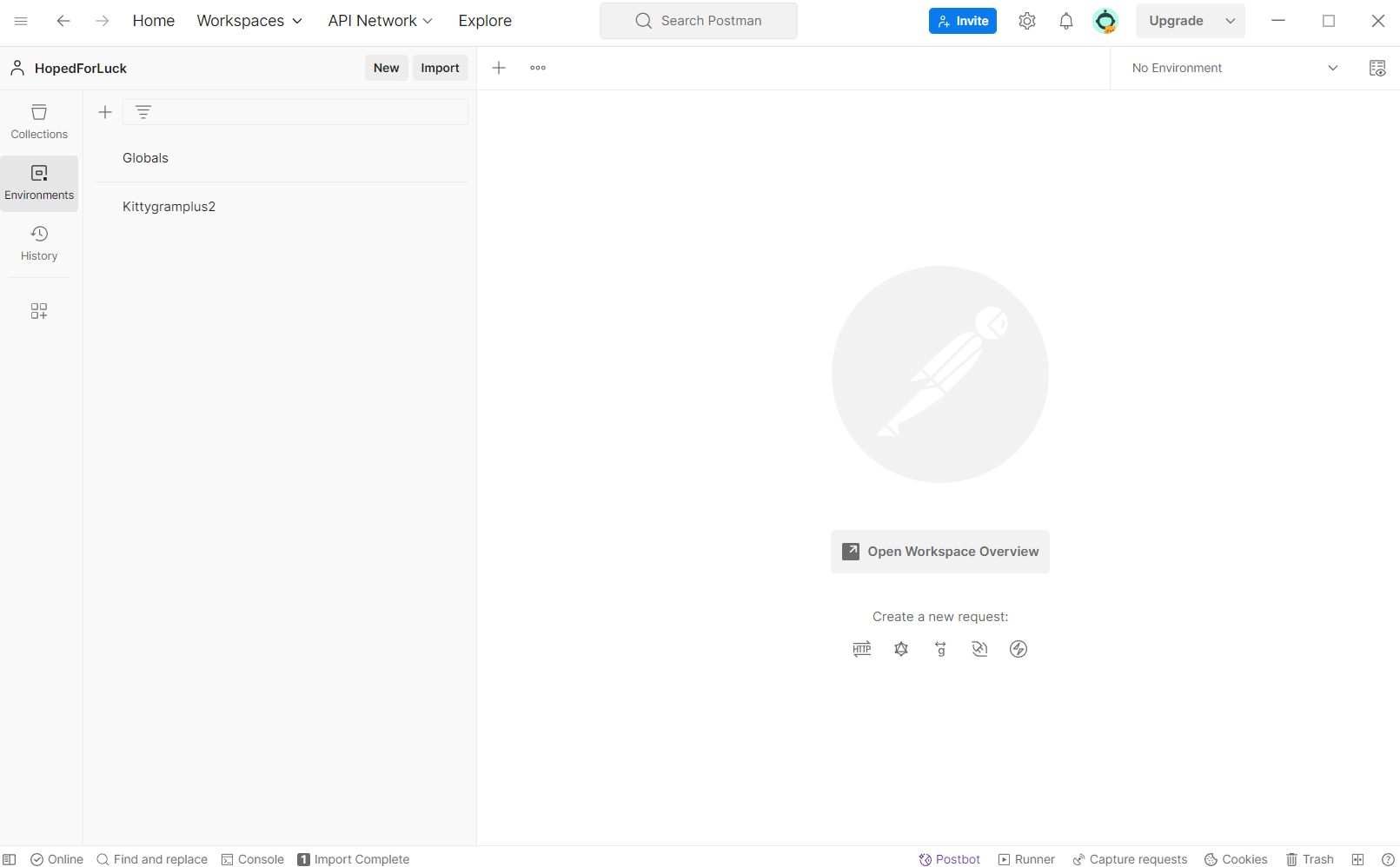Screen dimensions: 1400x867
Task: Click Open Workspace Overview
Action: pos(940,552)
